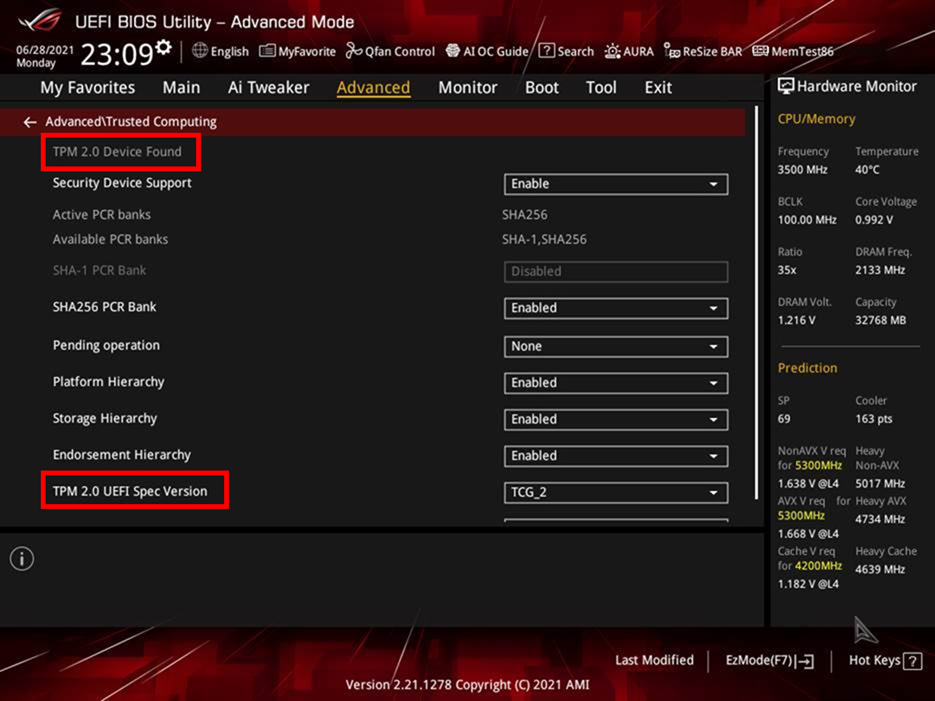935x701 pixels.
Task: Expand the Pending operation dropdown
Action: click(x=615, y=346)
